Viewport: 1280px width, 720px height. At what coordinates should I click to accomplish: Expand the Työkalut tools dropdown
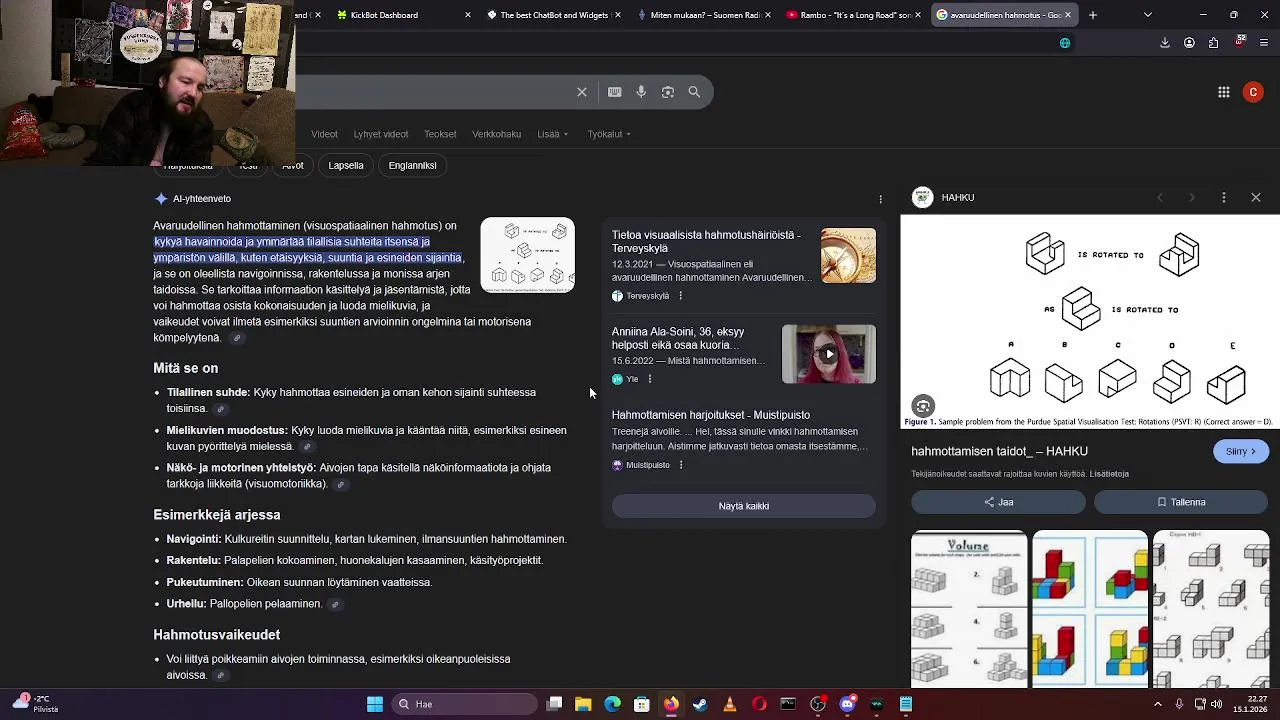pos(609,134)
